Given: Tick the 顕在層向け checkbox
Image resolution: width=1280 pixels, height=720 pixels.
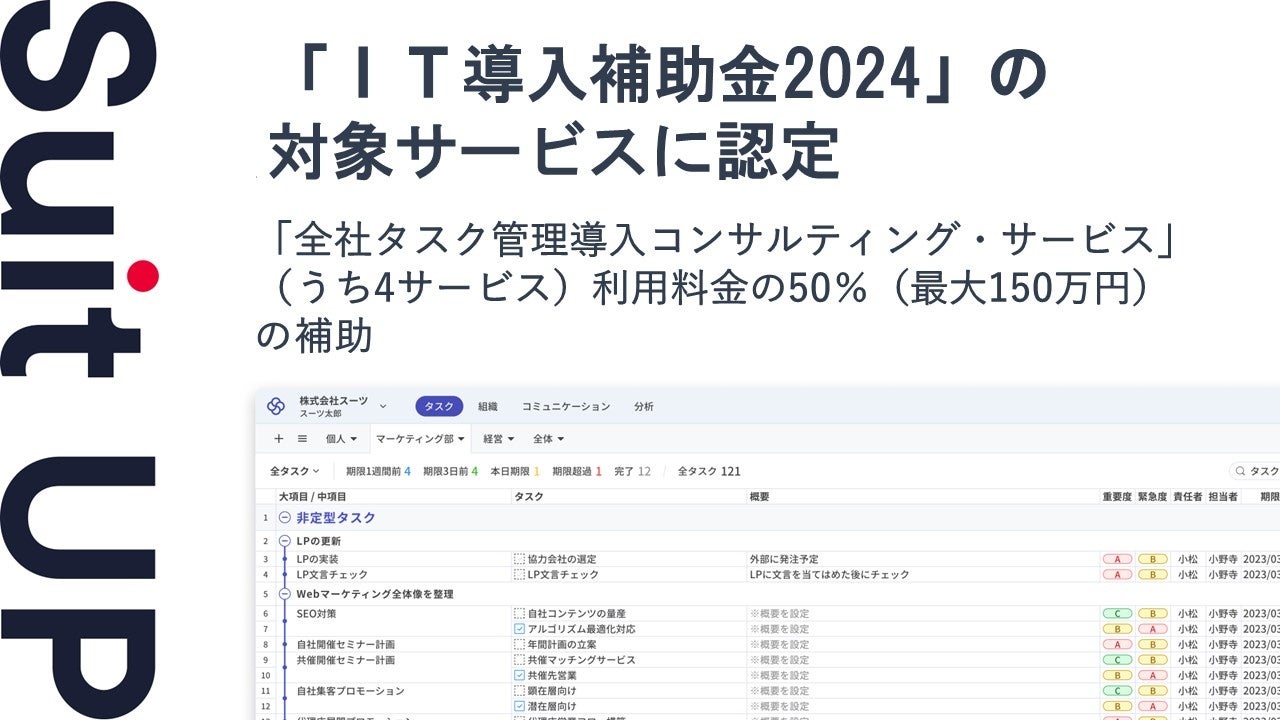Looking at the screenshot, I should click(519, 691).
